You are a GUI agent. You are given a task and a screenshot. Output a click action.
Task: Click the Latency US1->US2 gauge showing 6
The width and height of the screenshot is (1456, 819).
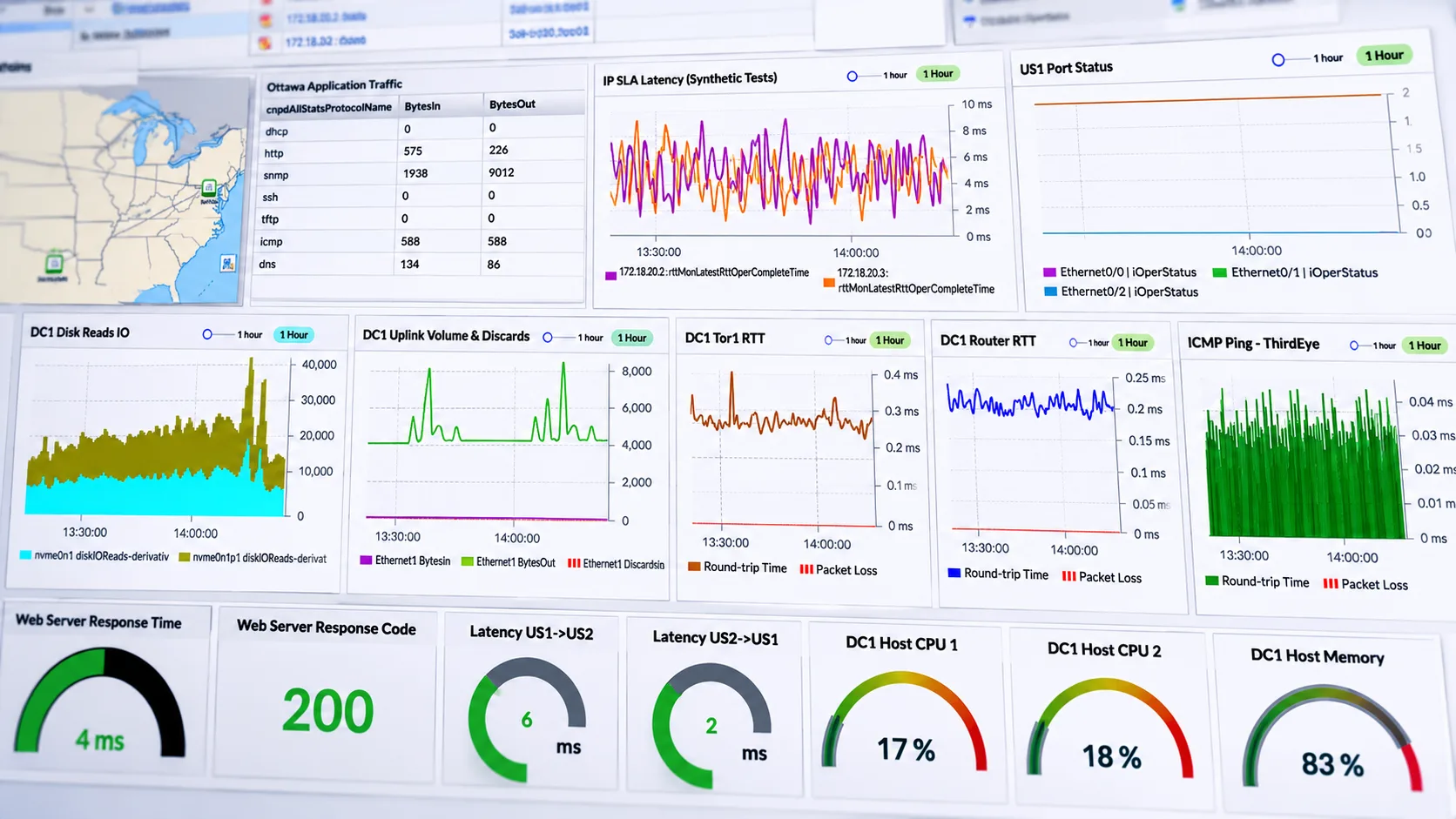(x=527, y=720)
